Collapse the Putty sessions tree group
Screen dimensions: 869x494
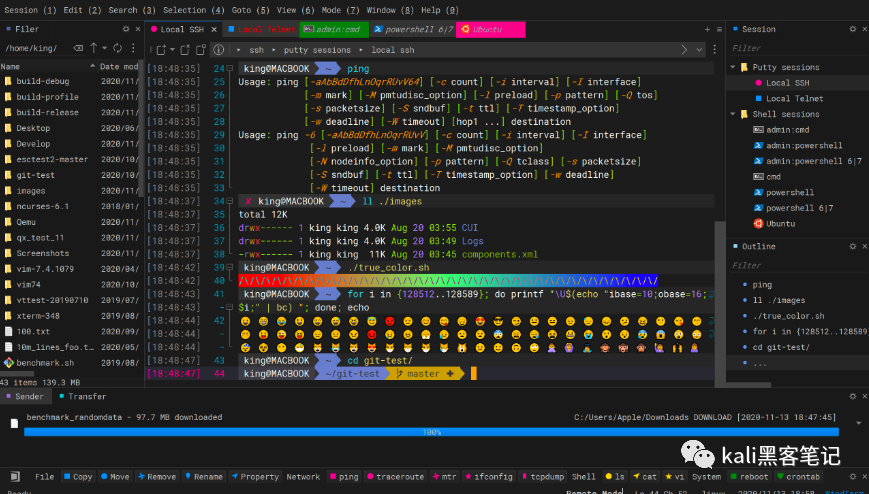pyautogui.click(x=733, y=68)
